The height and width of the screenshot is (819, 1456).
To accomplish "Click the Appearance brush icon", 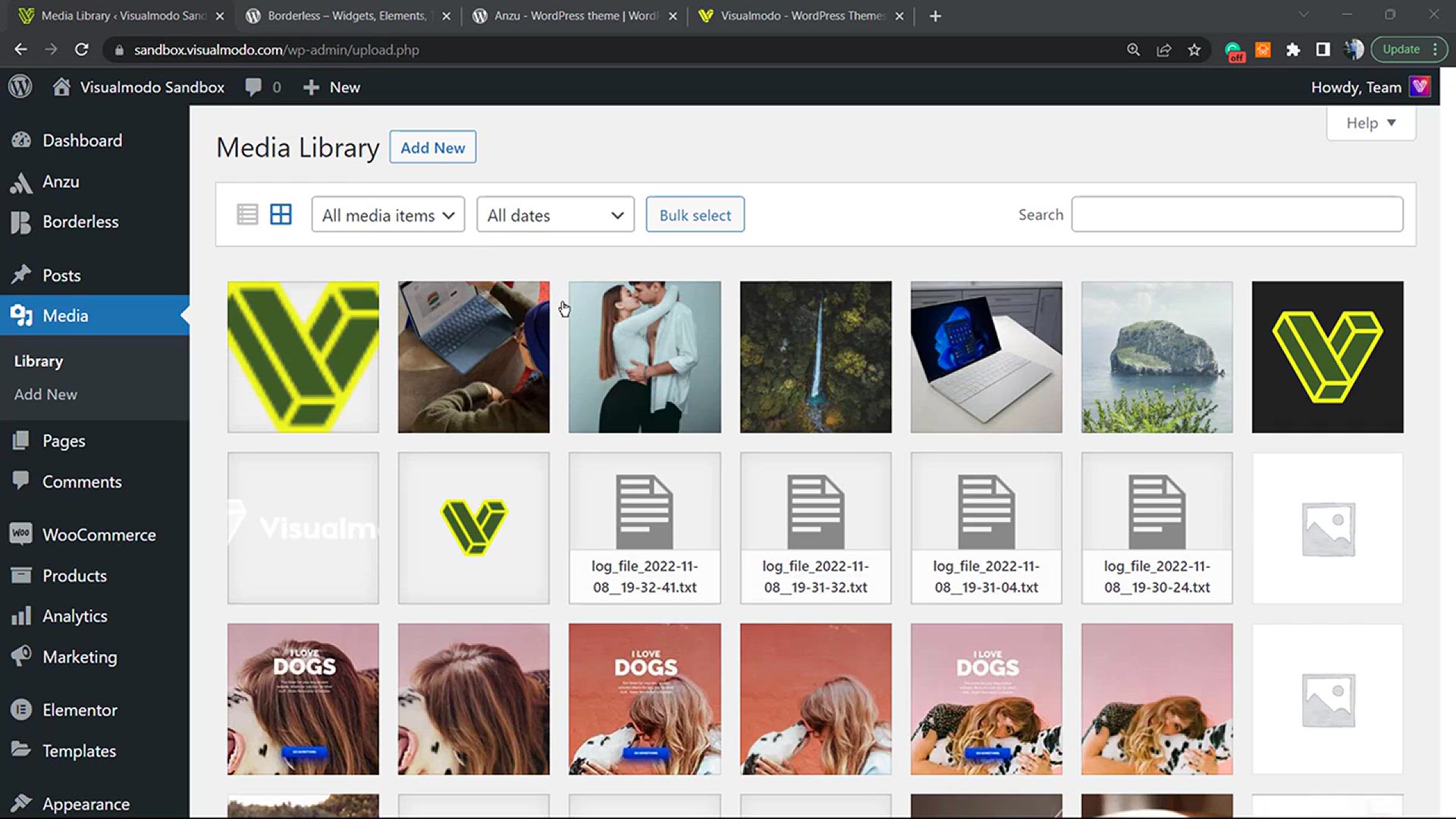I will coord(21,803).
